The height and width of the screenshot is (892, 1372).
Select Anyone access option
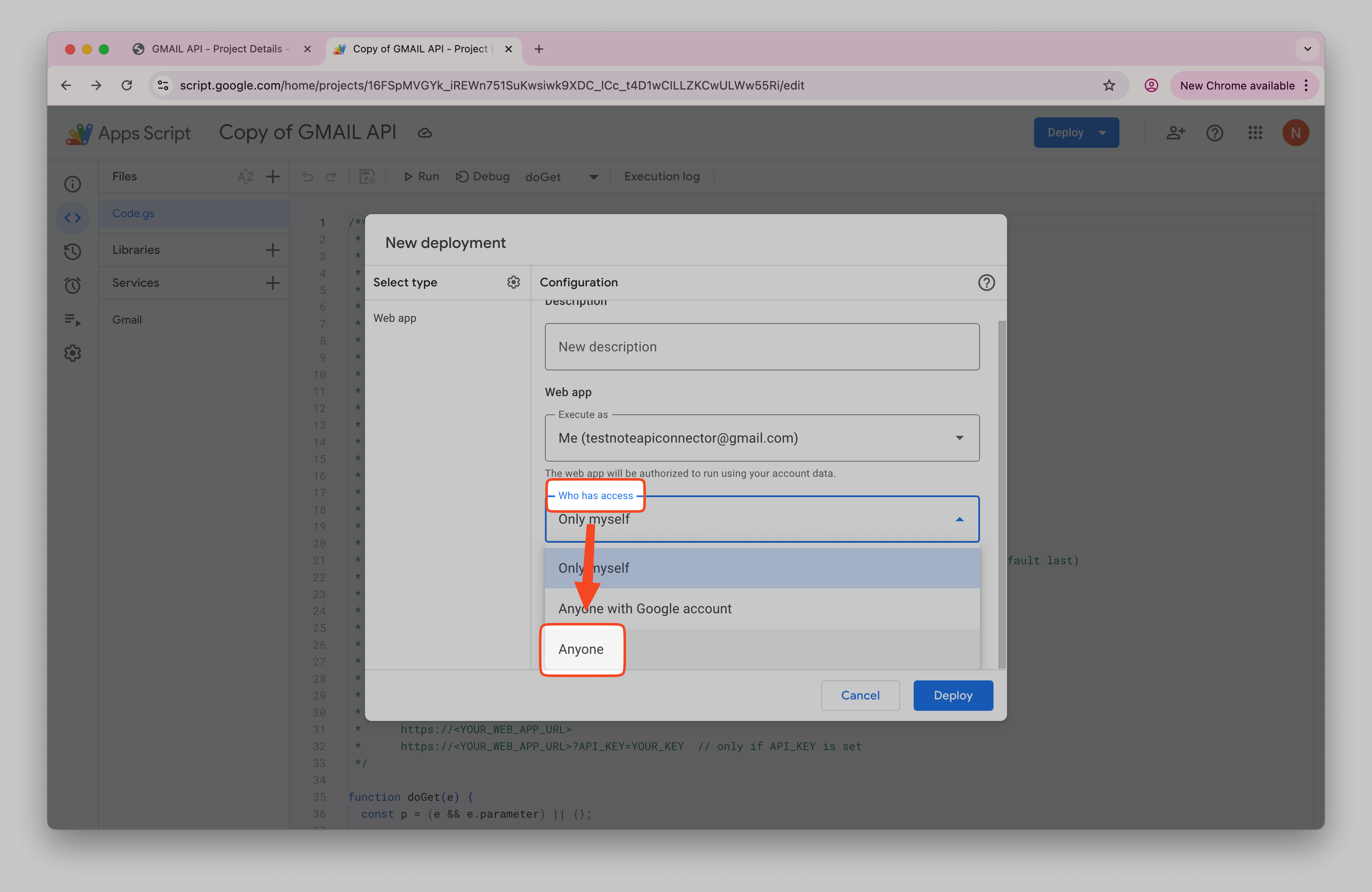pyautogui.click(x=762, y=649)
